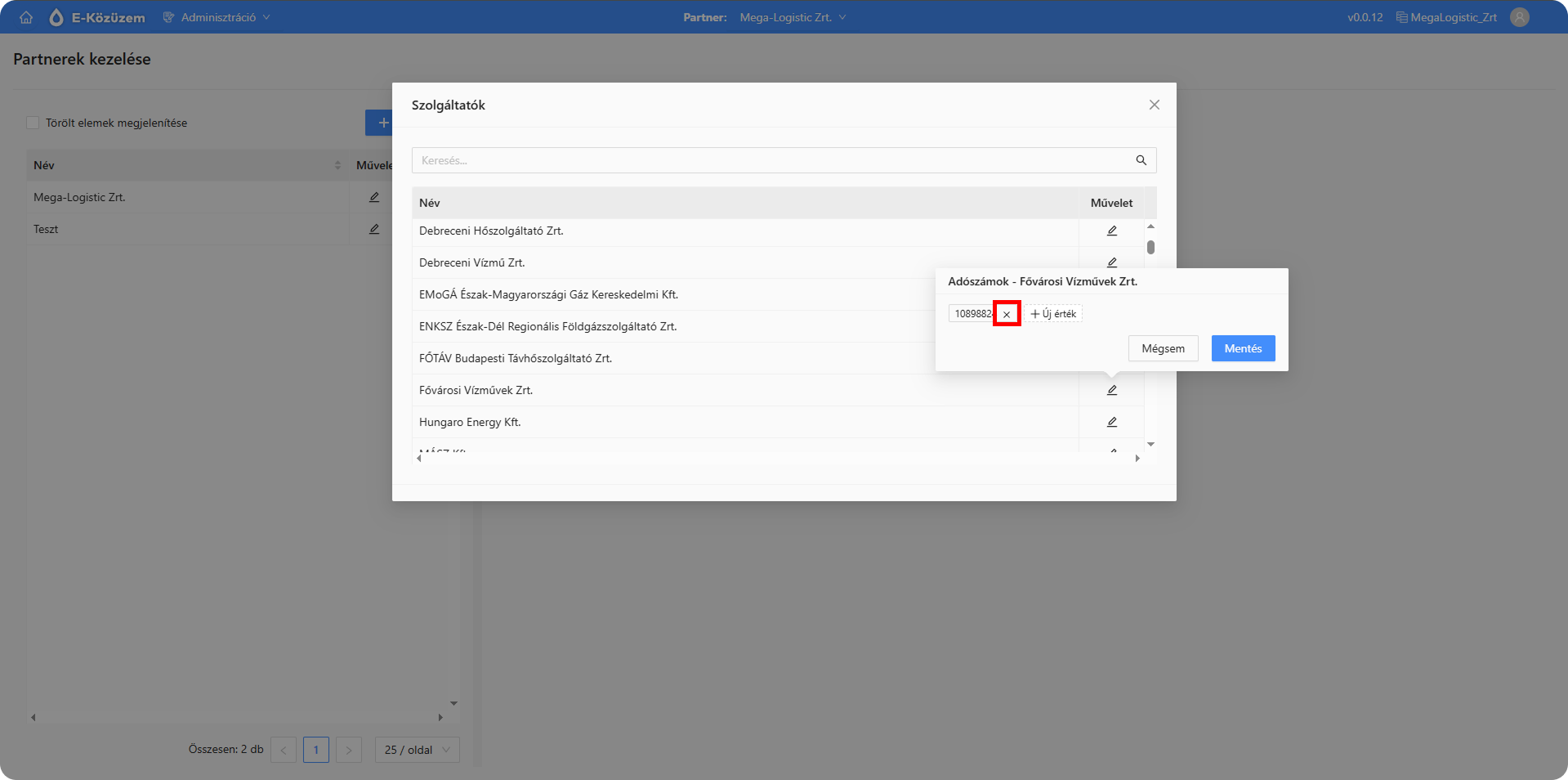Click dialog table's left scroll arrow
Image resolution: width=1568 pixels, height=780 pixels.
point(419,459)
